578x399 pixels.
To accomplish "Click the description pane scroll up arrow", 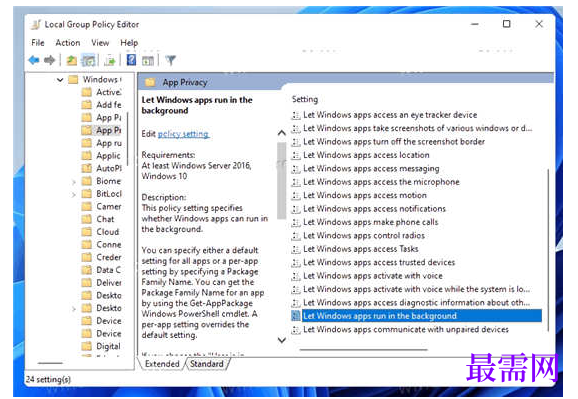I will point(282,133).
